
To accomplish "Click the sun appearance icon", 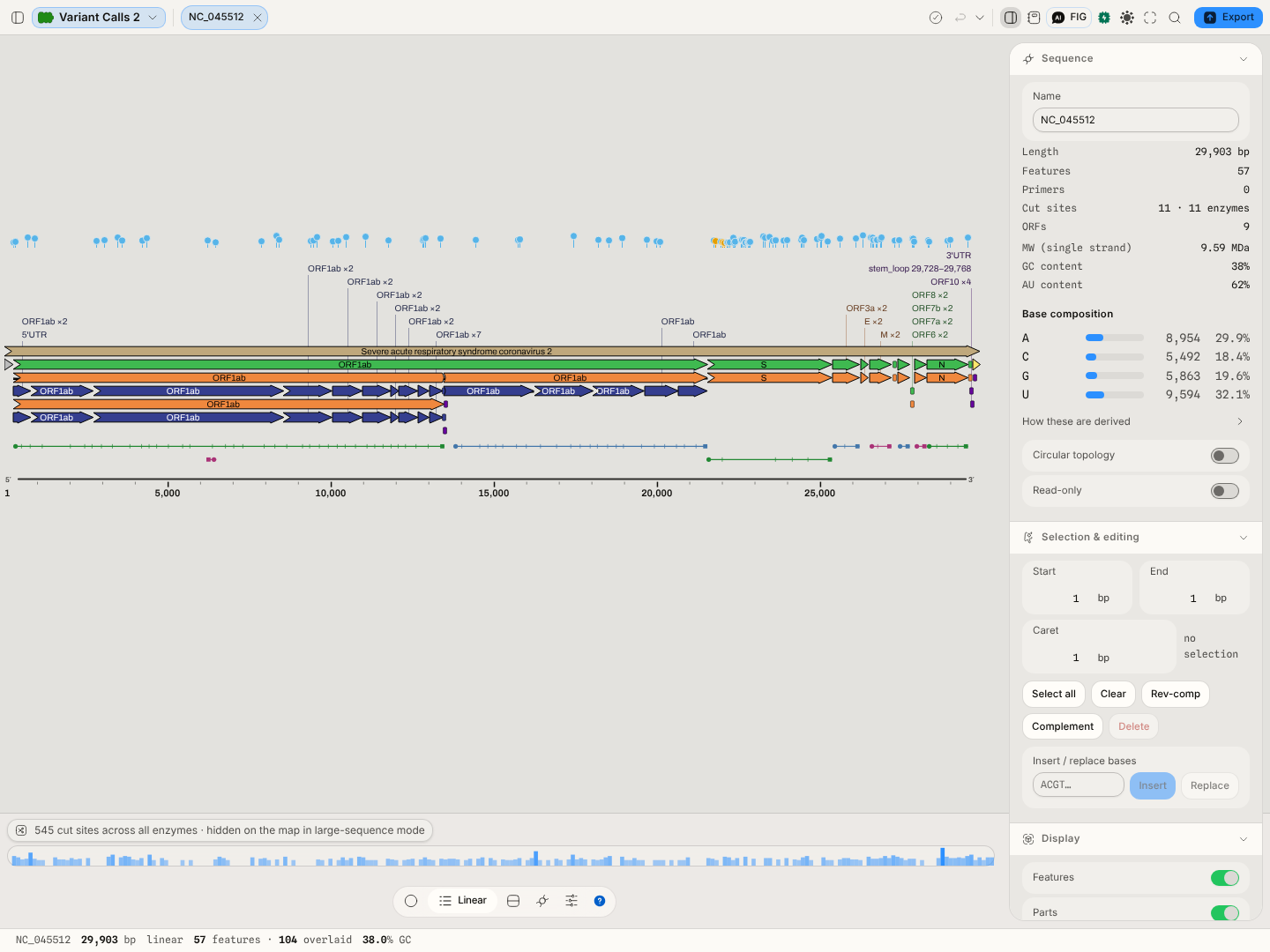I will coord(1127,18).
